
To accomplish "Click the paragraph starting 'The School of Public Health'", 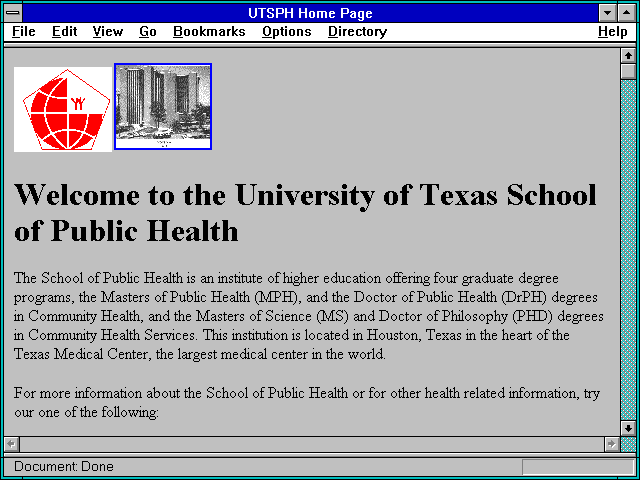I will 309,316.
